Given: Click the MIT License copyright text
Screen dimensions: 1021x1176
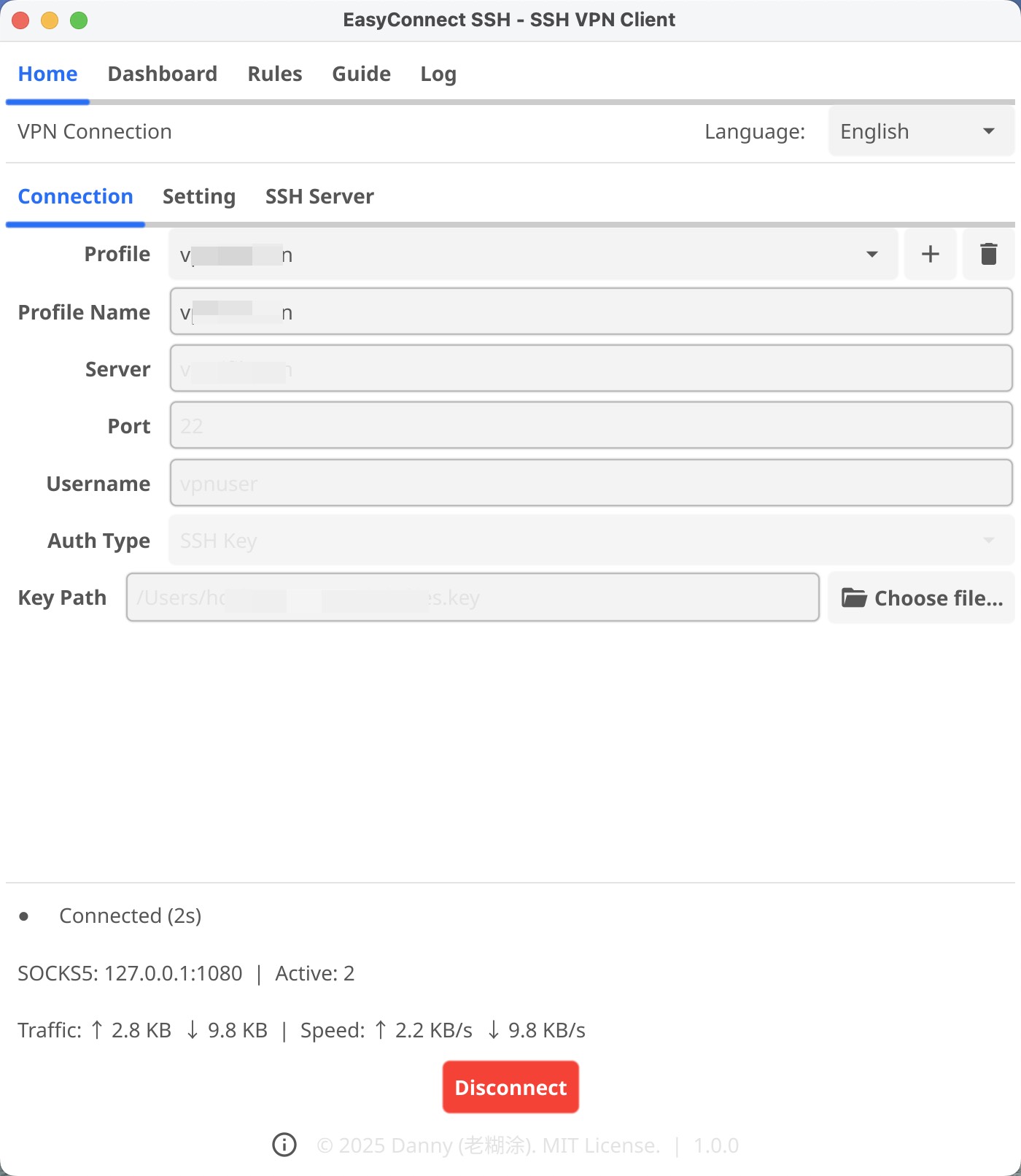Looking at the screenshot, I should 489,1145.
